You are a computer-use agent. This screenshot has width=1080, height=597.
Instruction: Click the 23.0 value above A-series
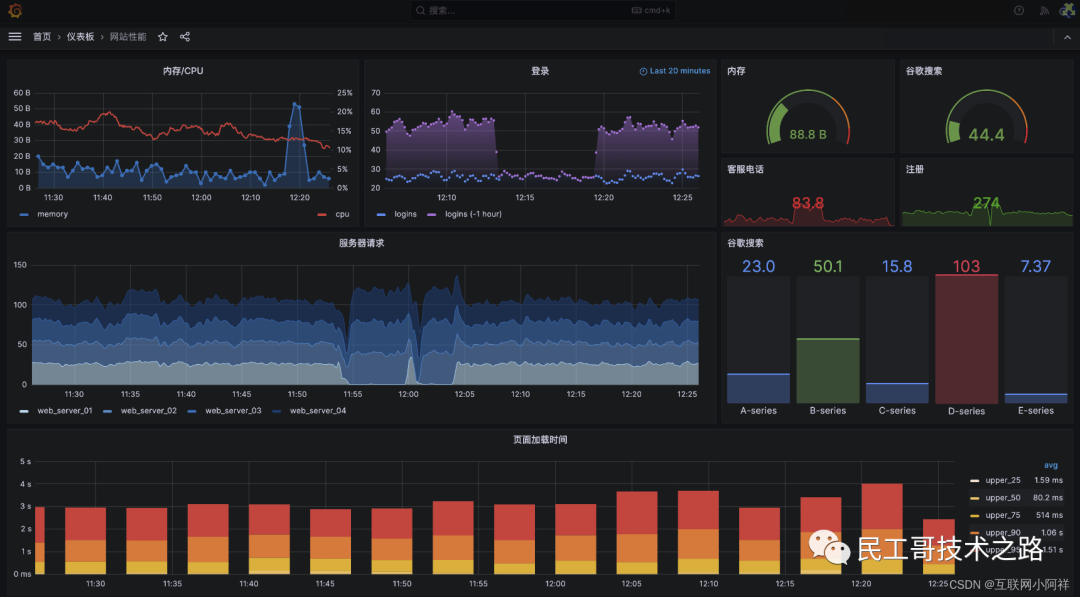tap(758, 266)
